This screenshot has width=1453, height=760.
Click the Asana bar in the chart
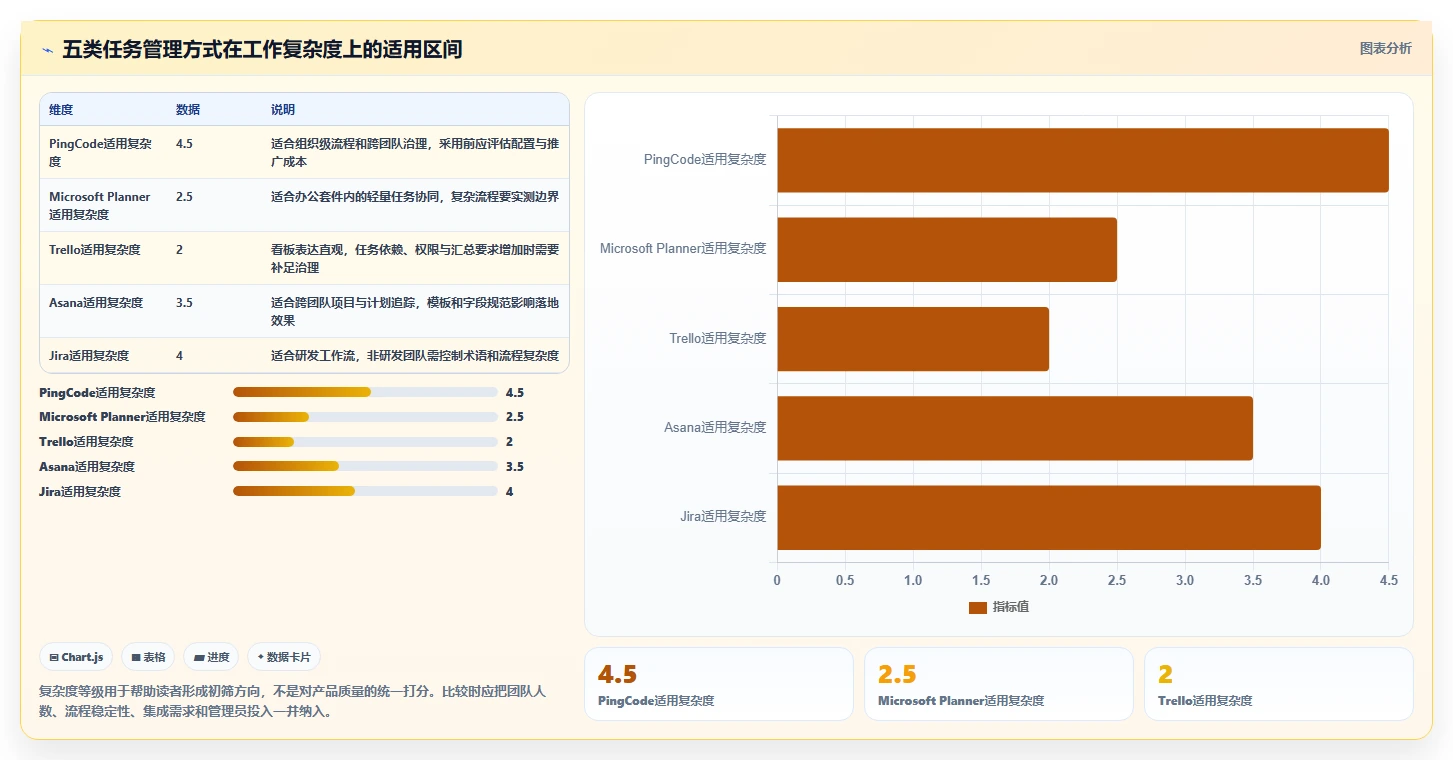1015,428
